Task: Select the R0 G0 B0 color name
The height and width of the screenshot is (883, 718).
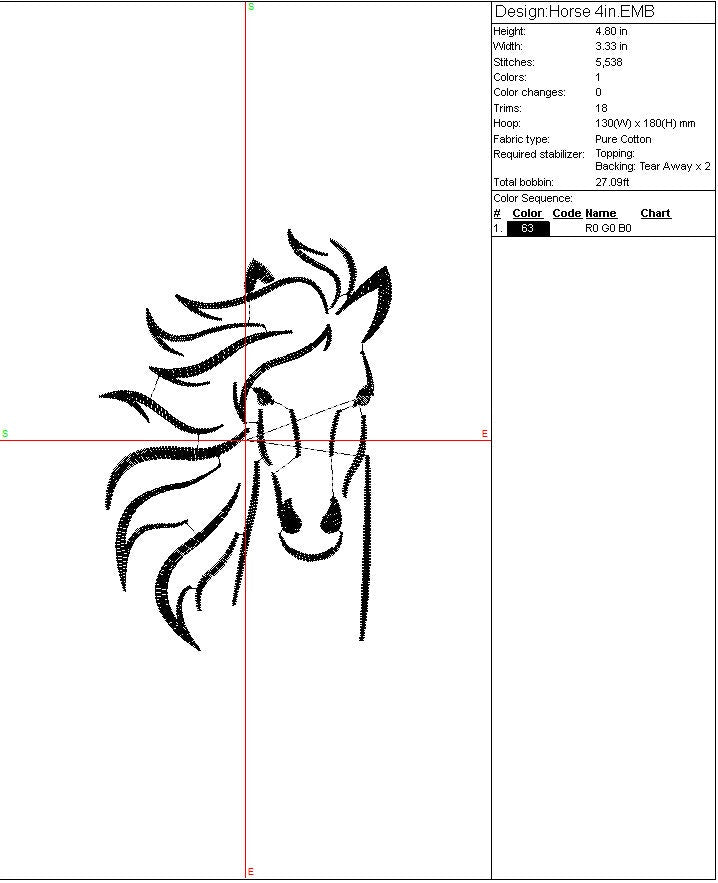Action: coord(608,229)
